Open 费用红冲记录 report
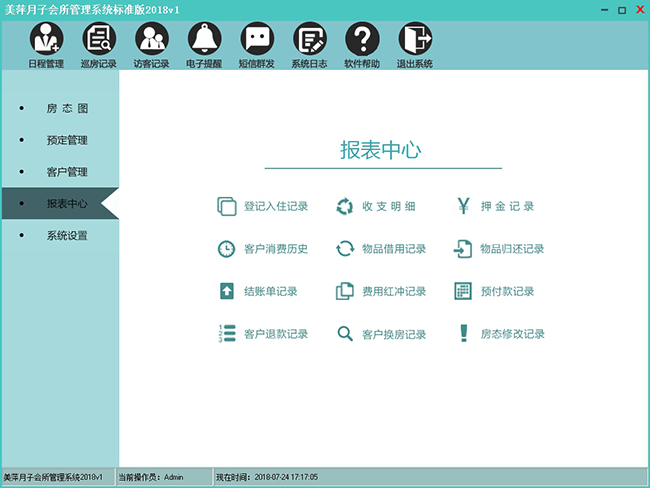The width and height of the screenshot is (650, 488). coord(394,292)
